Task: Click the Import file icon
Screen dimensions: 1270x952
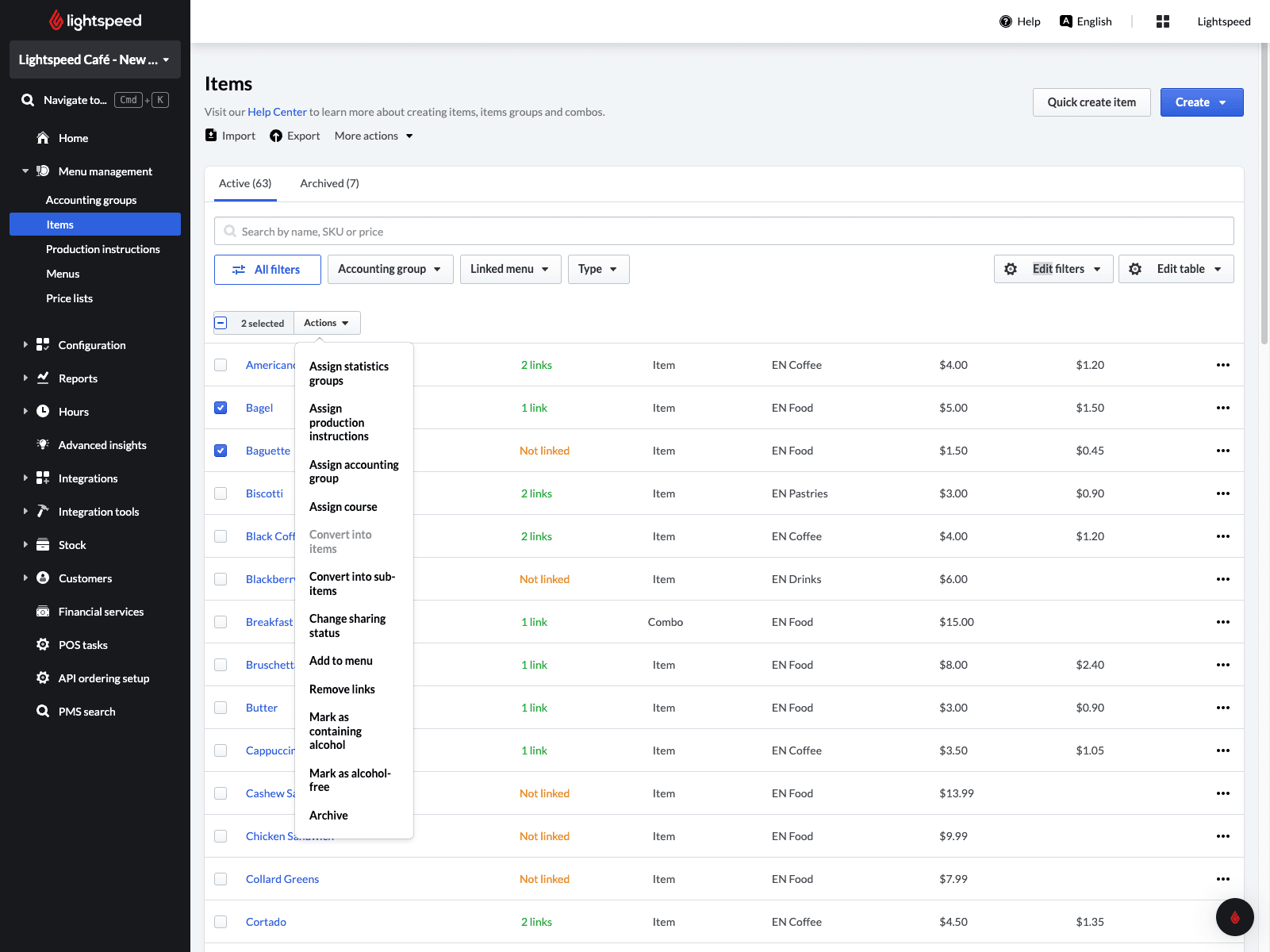Action: [211, 136]
